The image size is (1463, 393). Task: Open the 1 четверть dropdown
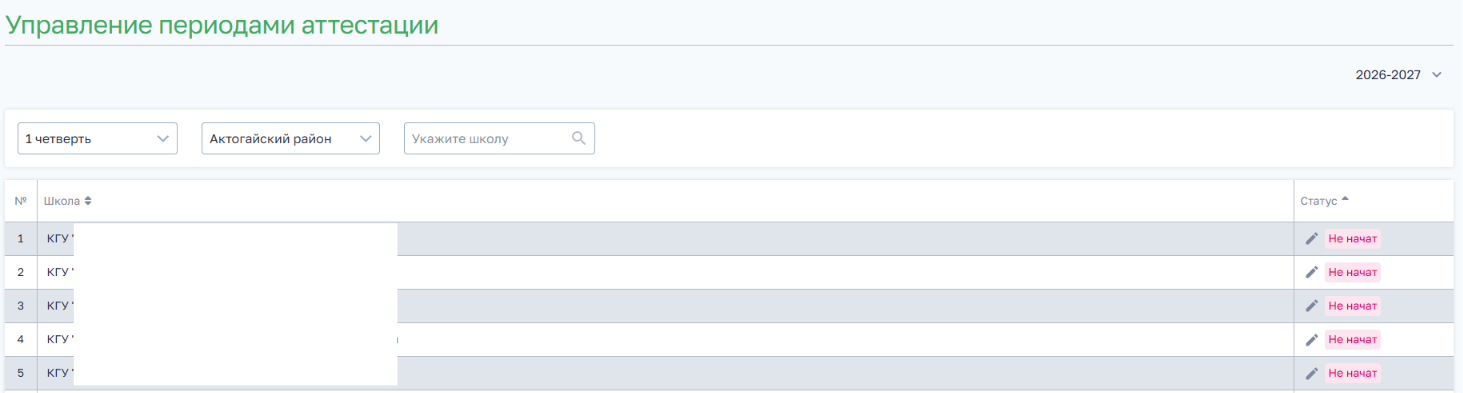pyautogui.click(x=98, y=139)
